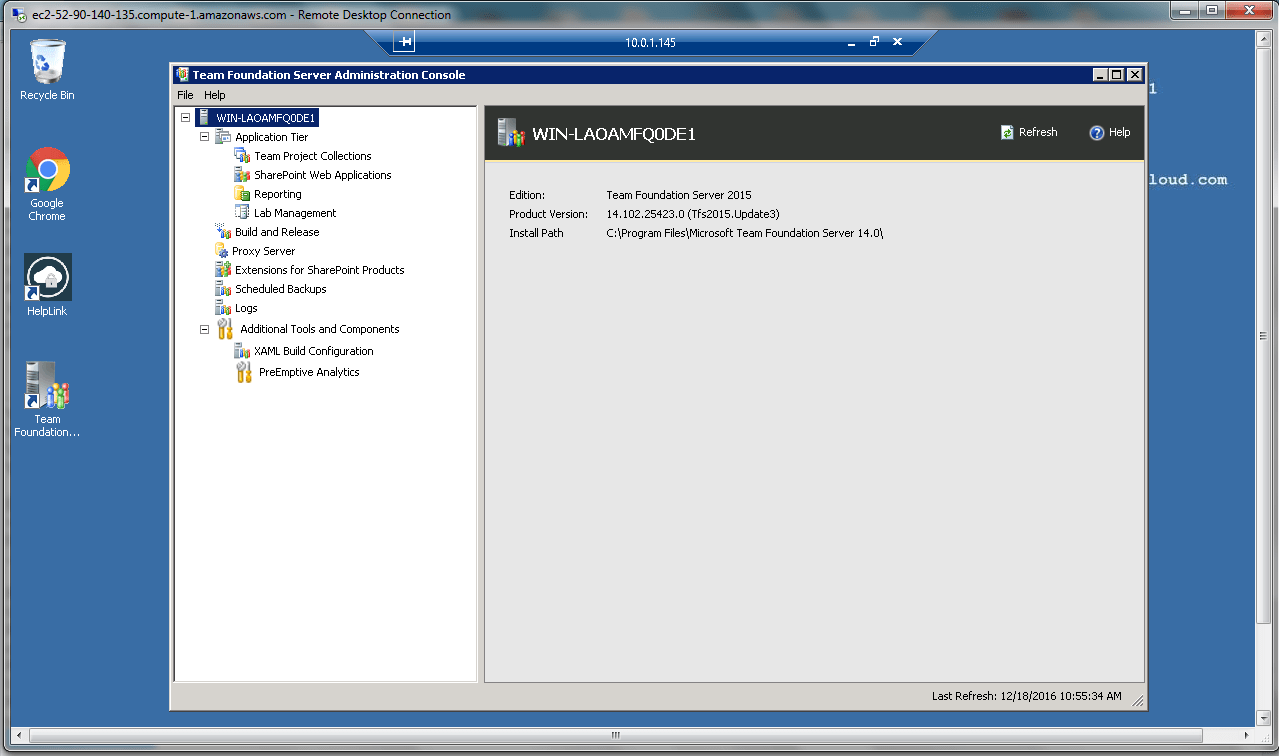
Task: Open the File menu
Action: coord(185,95)
